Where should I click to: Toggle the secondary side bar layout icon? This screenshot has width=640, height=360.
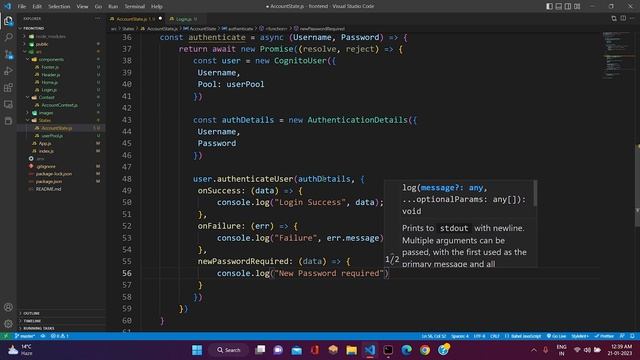click(568, 6)
